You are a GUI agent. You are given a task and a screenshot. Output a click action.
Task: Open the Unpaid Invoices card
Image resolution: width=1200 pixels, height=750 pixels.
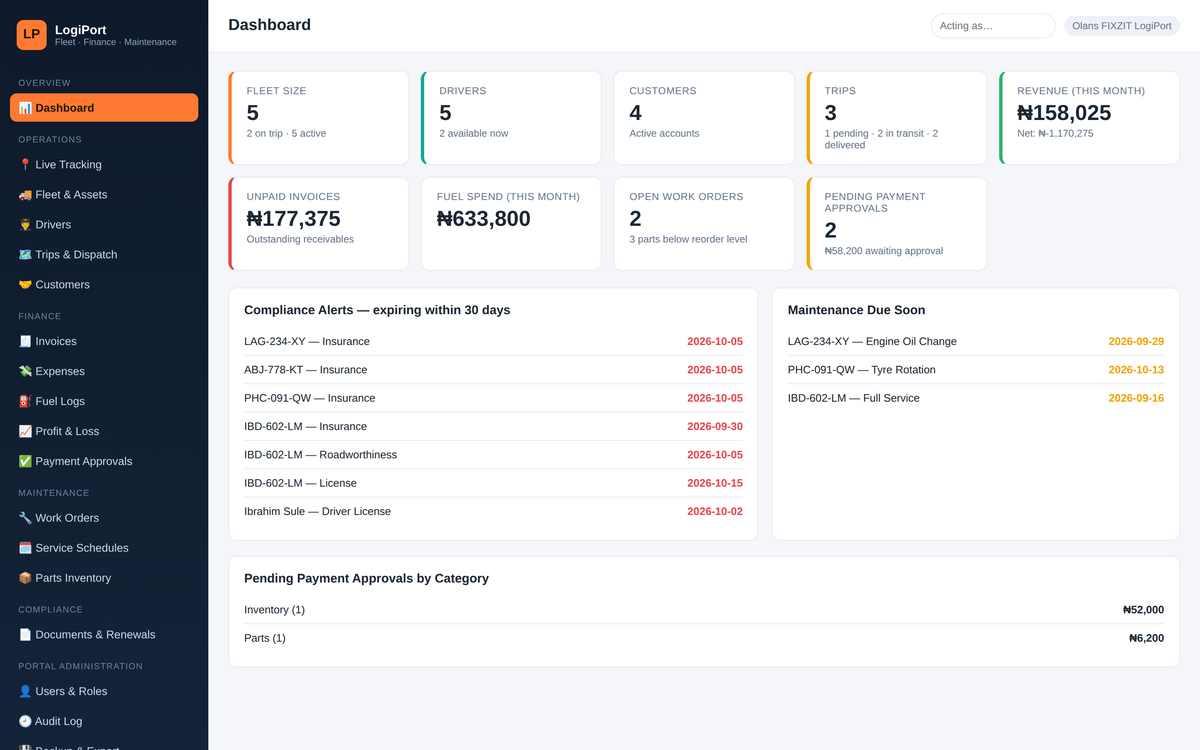318,224
